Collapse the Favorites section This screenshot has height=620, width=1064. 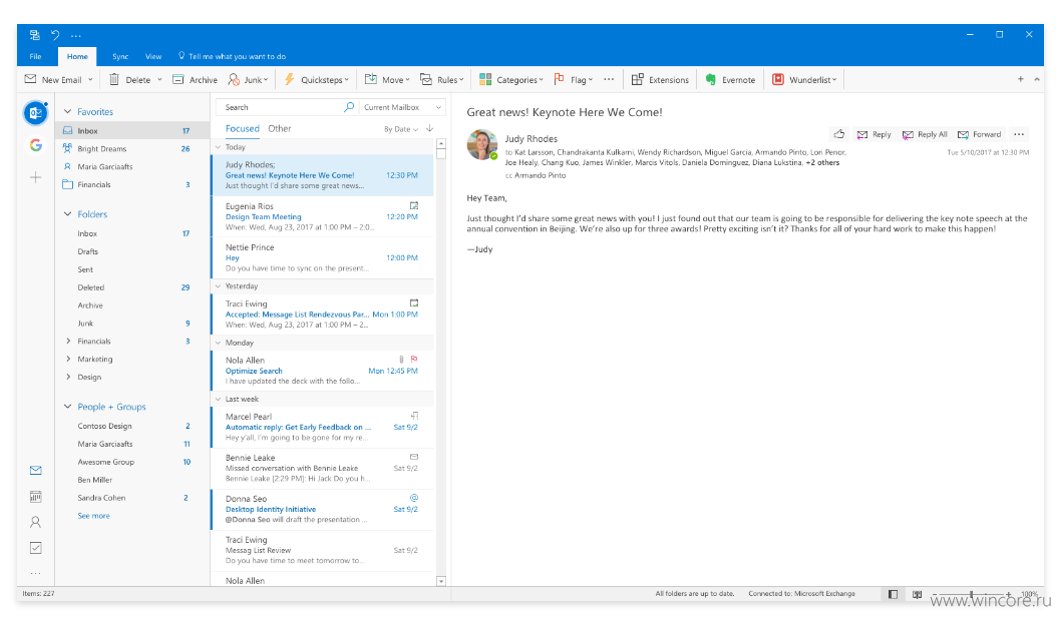coord(68,111)
